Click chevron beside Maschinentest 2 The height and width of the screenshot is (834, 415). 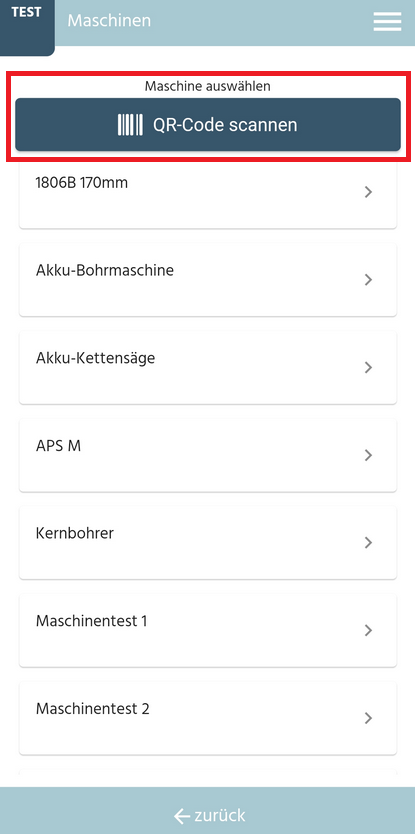[x=368, y=718]
